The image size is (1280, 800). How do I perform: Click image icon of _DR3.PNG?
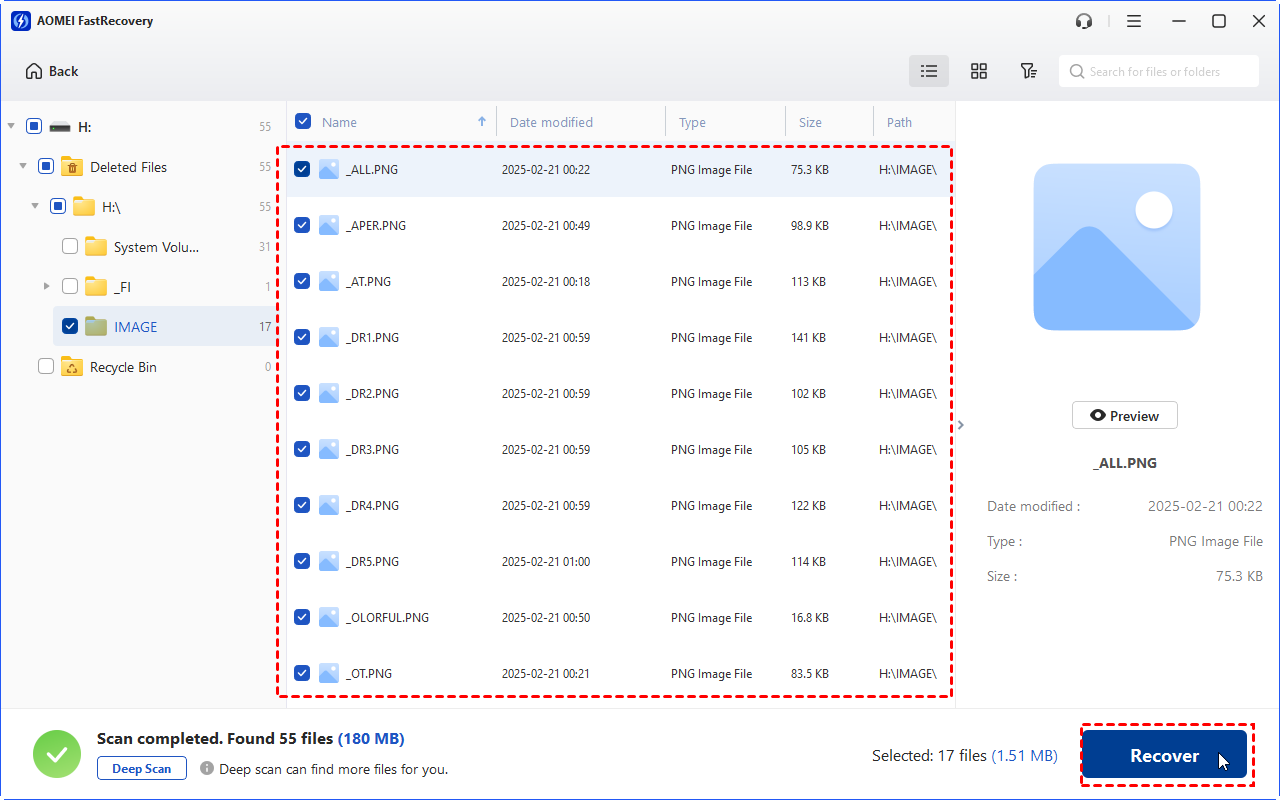(329, 450)
